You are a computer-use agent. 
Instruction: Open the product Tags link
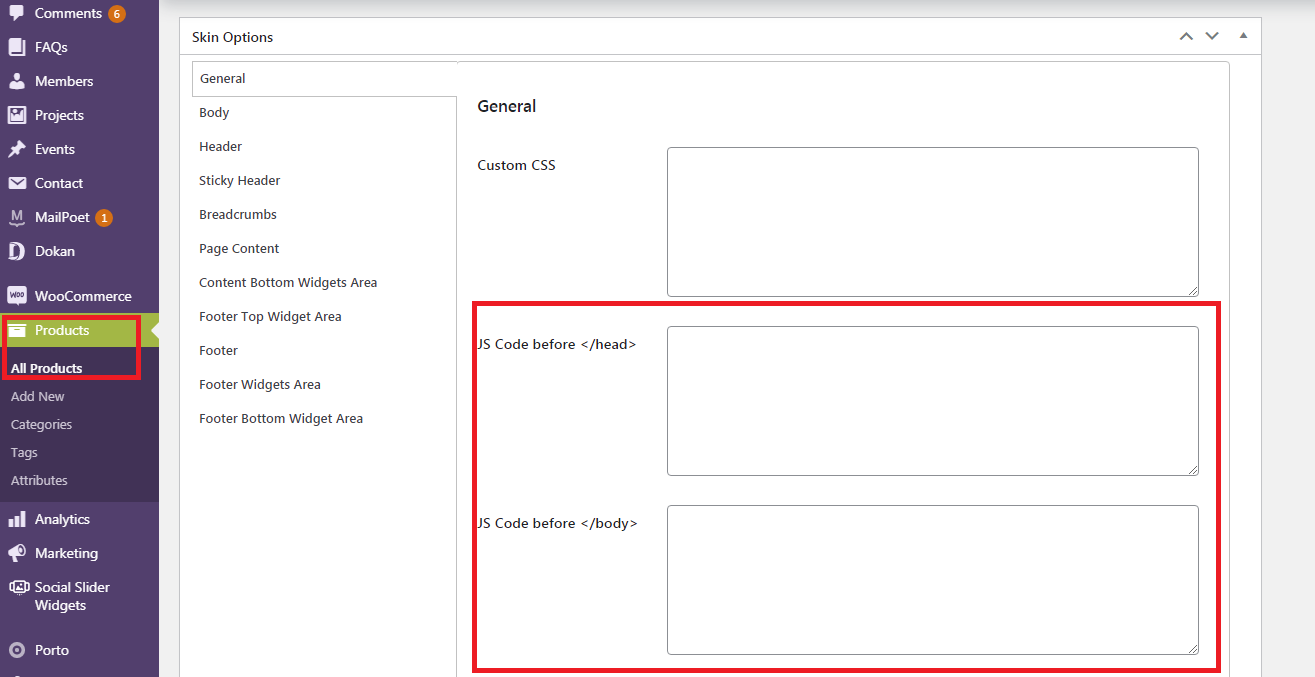(24, 452)
